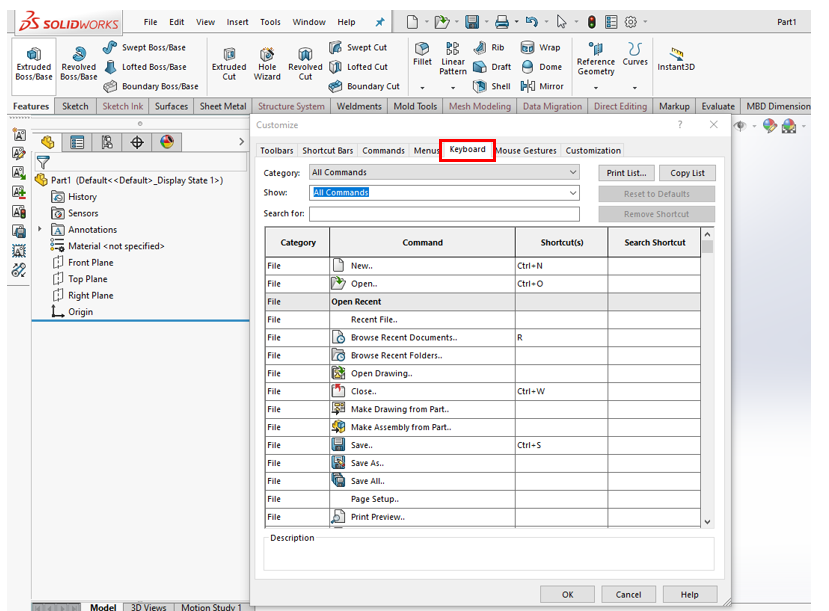
Task: Switch to the Sheet Metal tab
Action: 221,106
